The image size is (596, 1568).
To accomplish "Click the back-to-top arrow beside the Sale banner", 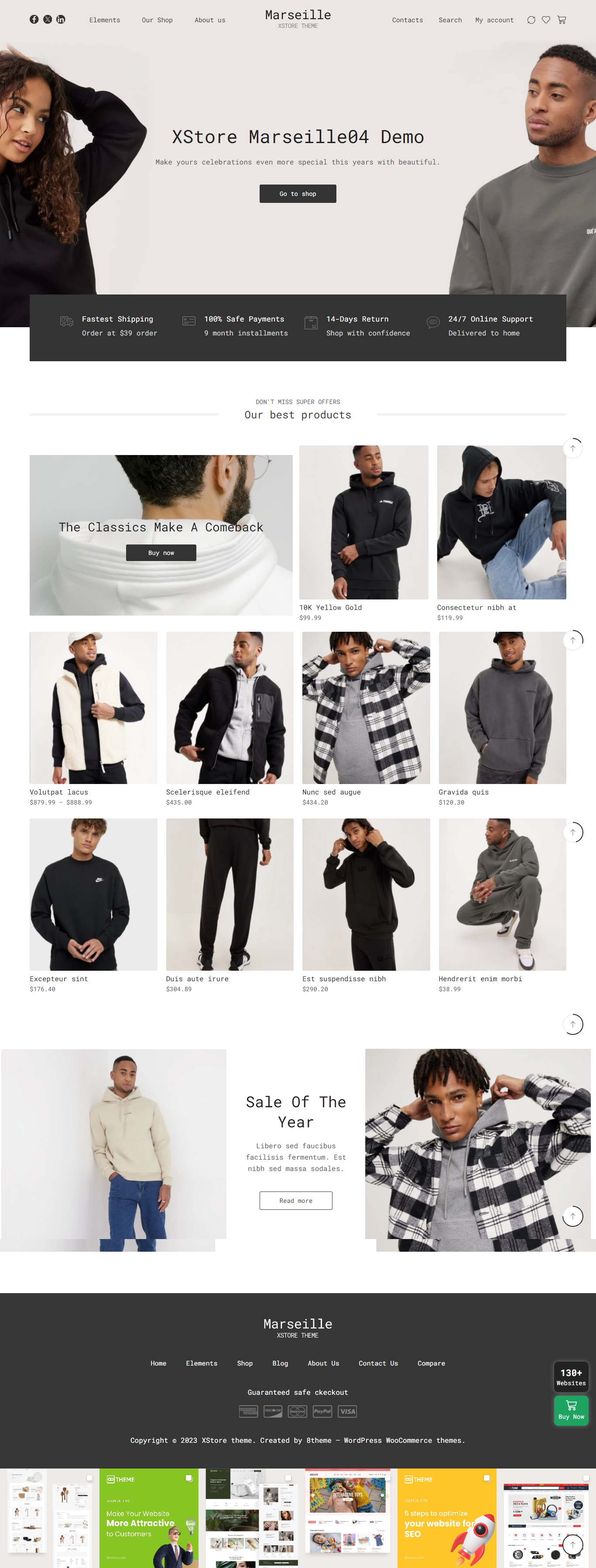I will coord(572,1216).
